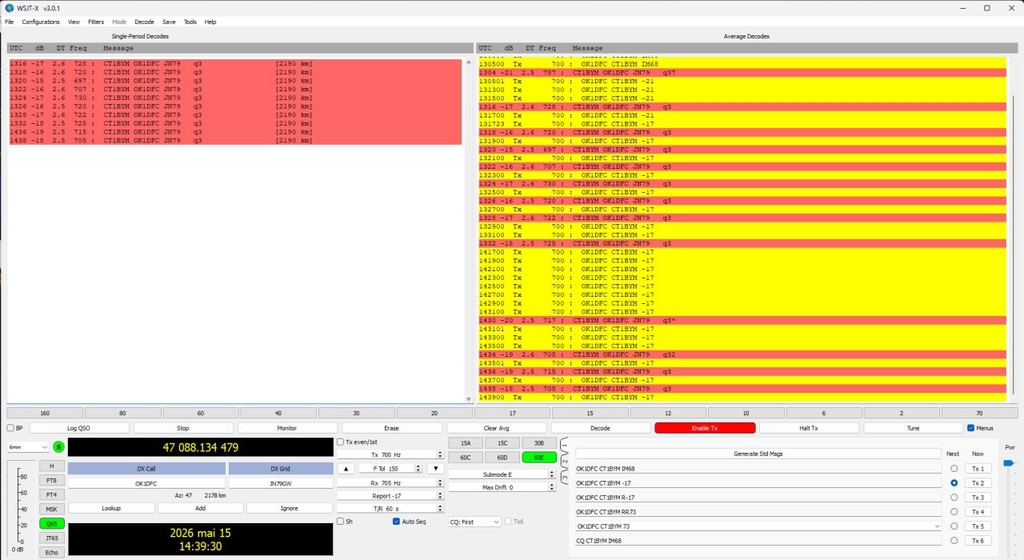Click the Generate Std Msgs button
The height and width of the screenshot is (560, 1024).
click(x=758, y=454)
